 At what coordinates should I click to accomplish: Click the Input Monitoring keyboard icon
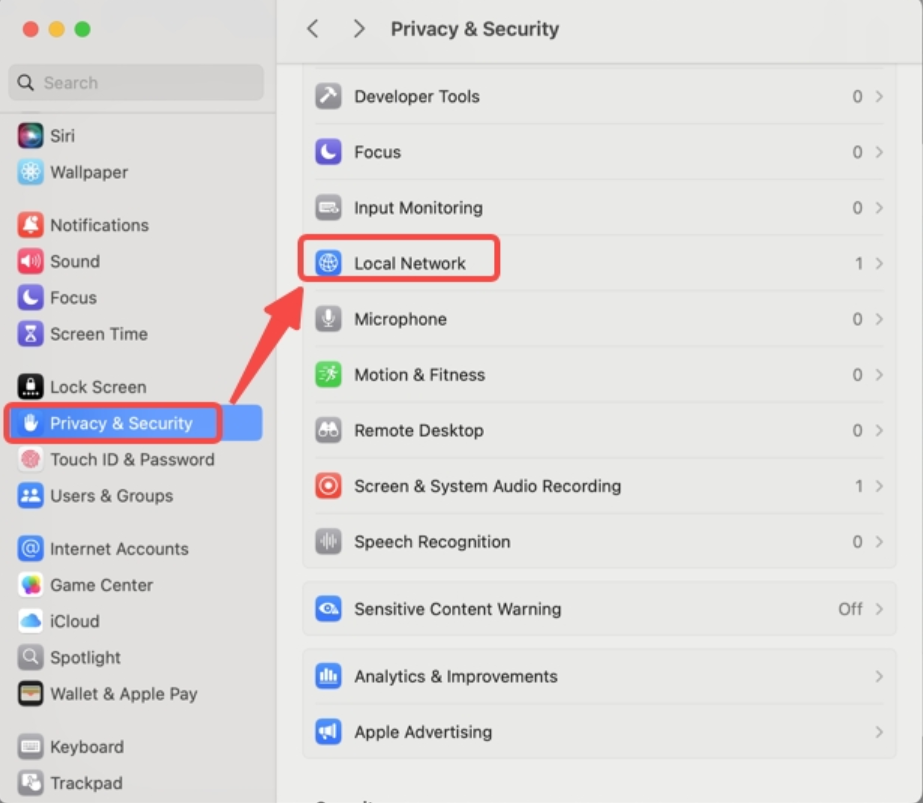(x=328, y=208)
